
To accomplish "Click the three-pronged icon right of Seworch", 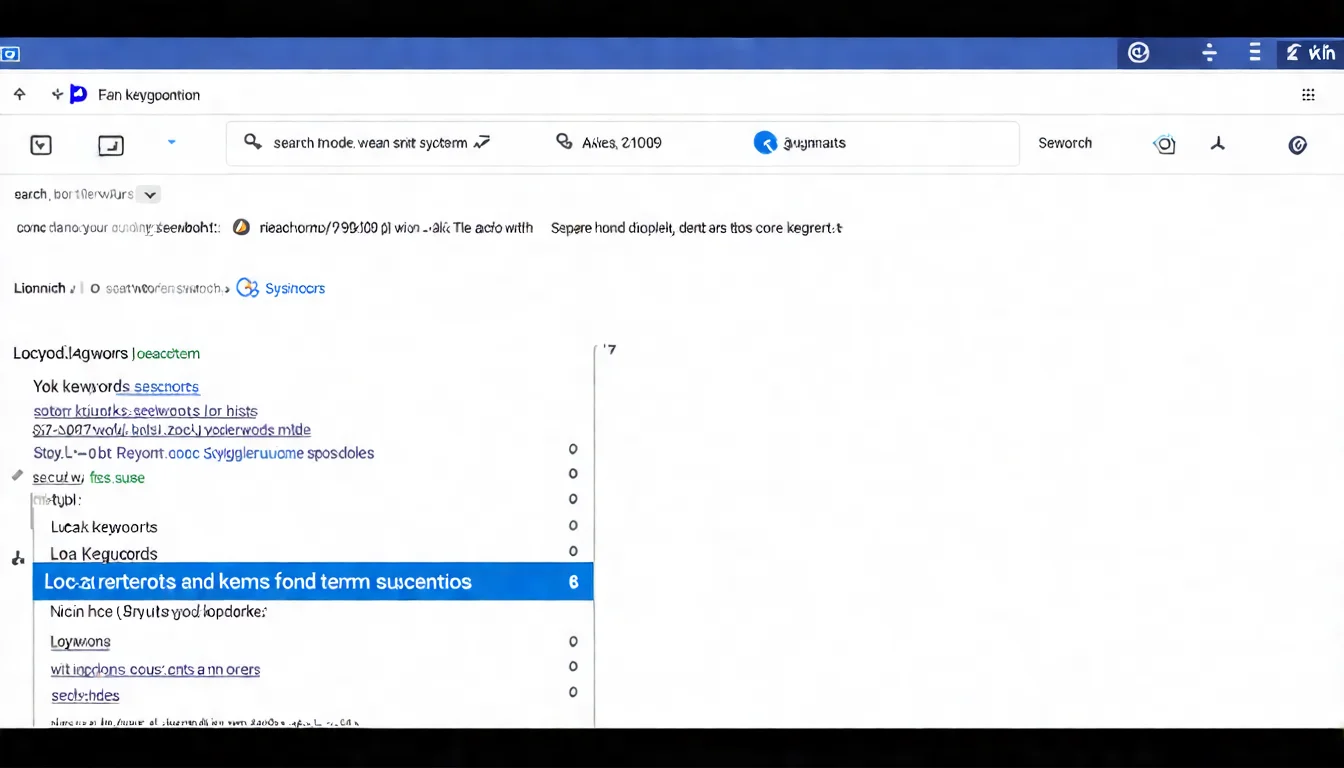I will 1217,144.
